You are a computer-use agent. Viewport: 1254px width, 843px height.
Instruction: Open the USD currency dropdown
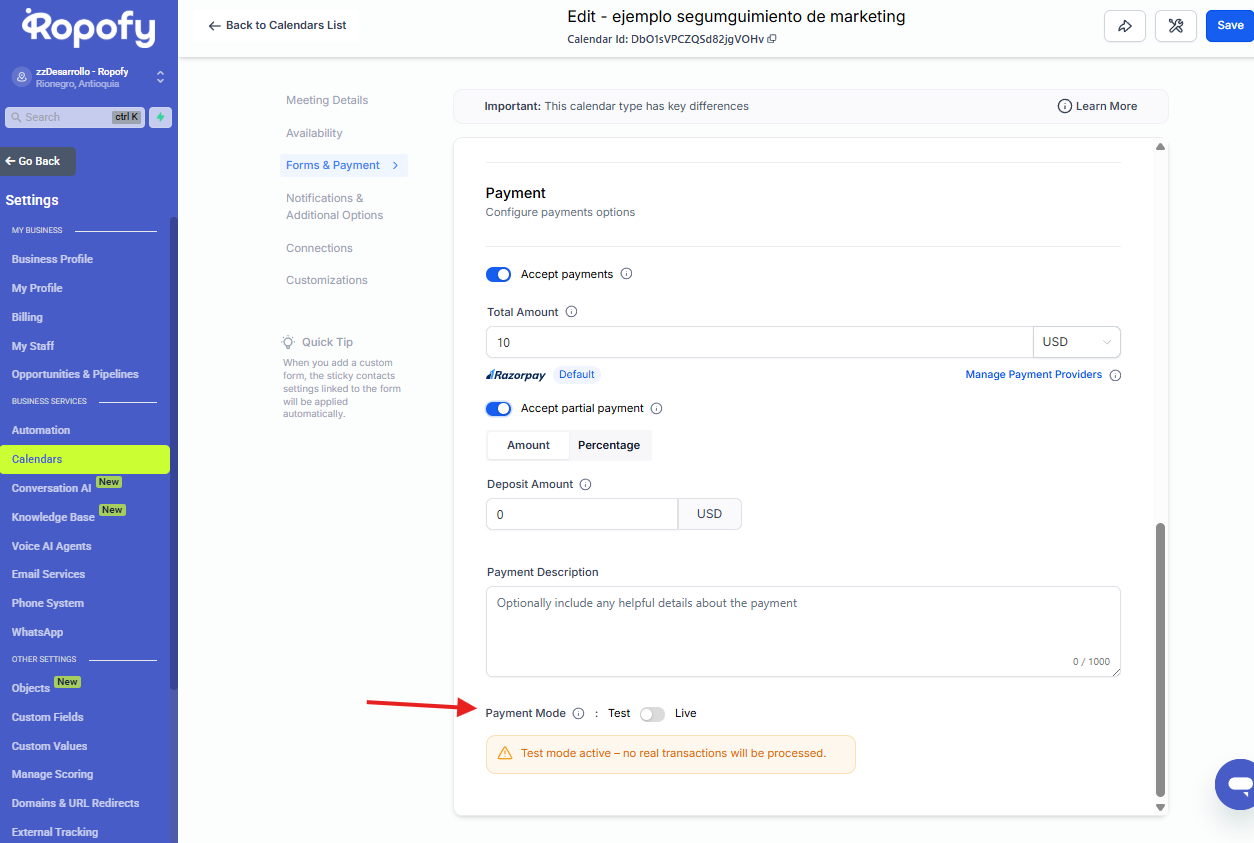point(1076,342)
